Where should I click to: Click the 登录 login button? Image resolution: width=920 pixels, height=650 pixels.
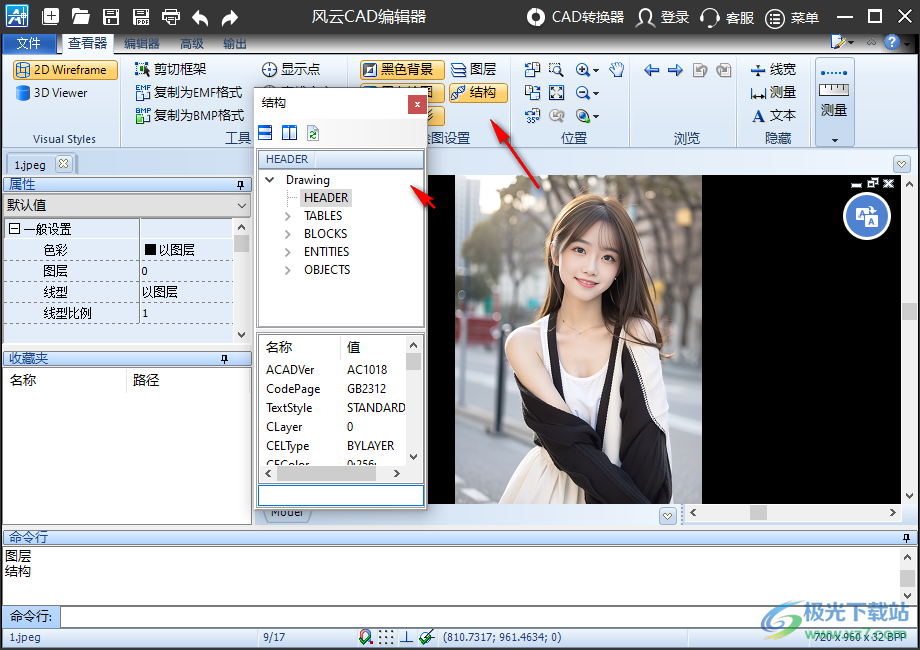[x=663, y=17]
